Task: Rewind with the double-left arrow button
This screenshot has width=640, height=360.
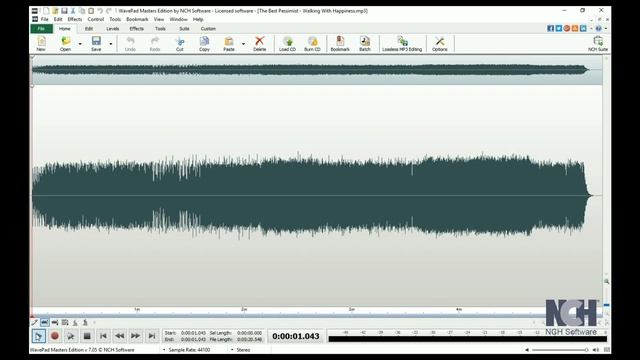Action: coord(119,336)
